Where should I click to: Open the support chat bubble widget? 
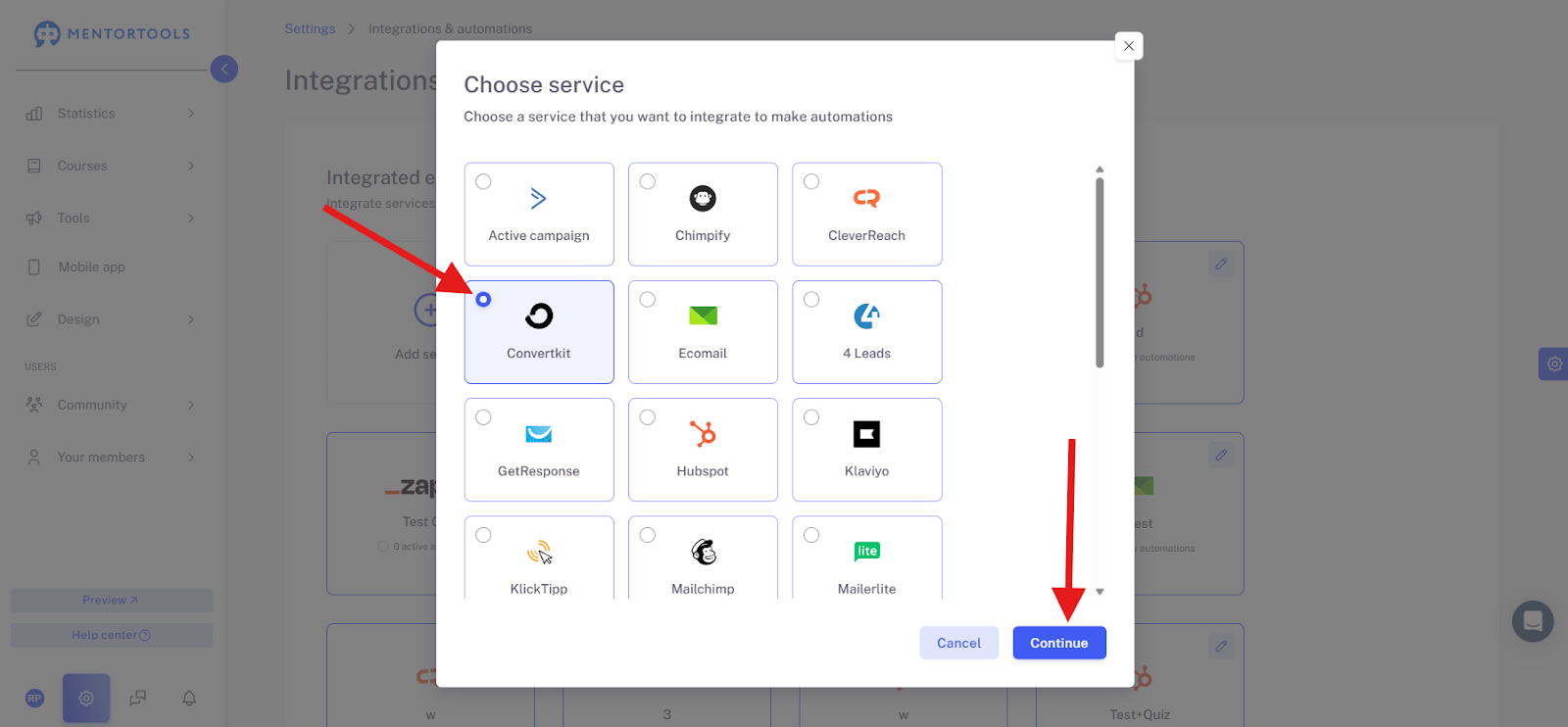(x=1533, y=621)
